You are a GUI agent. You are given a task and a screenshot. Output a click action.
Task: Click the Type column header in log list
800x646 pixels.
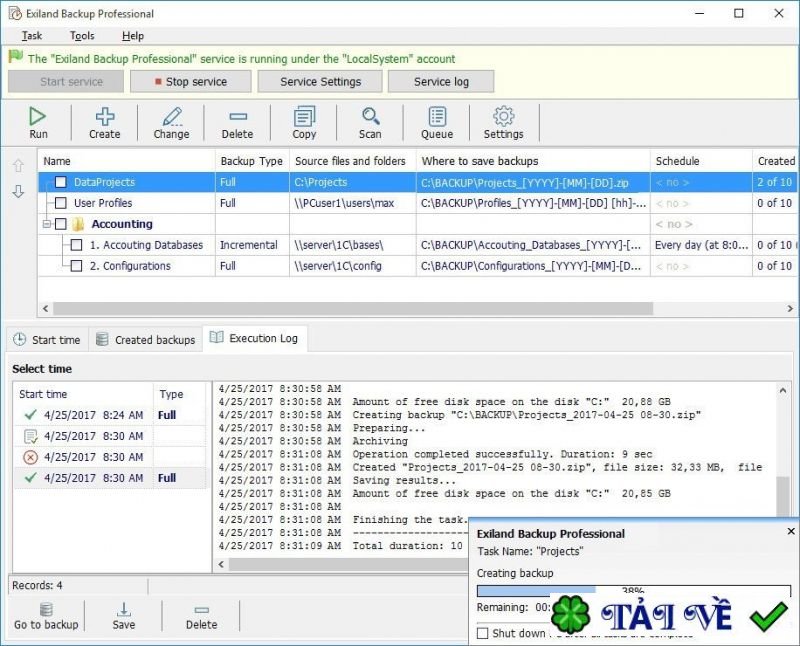181,394
